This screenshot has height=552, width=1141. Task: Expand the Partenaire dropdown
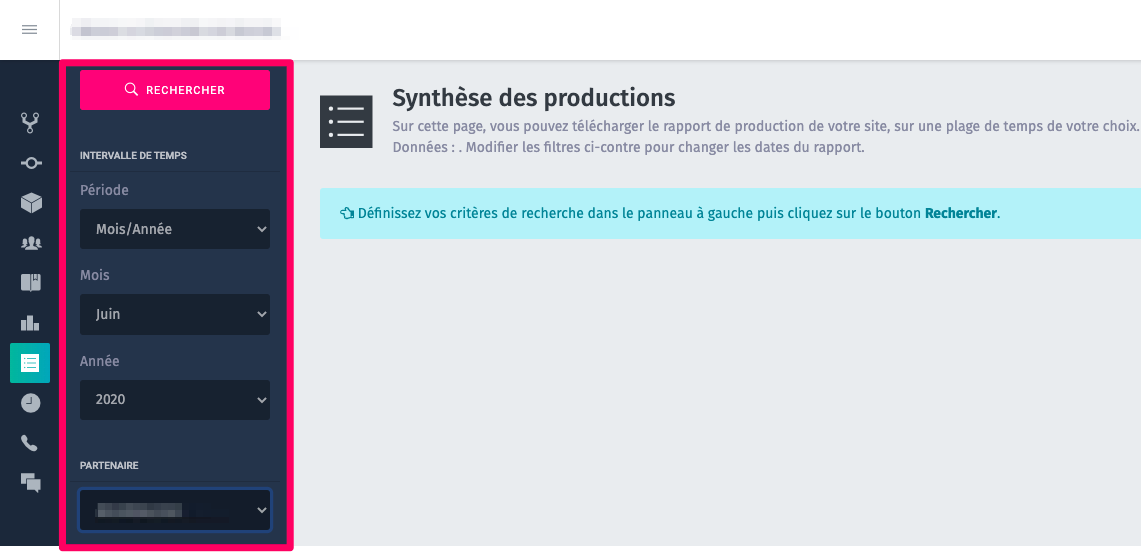click(175, 510)
